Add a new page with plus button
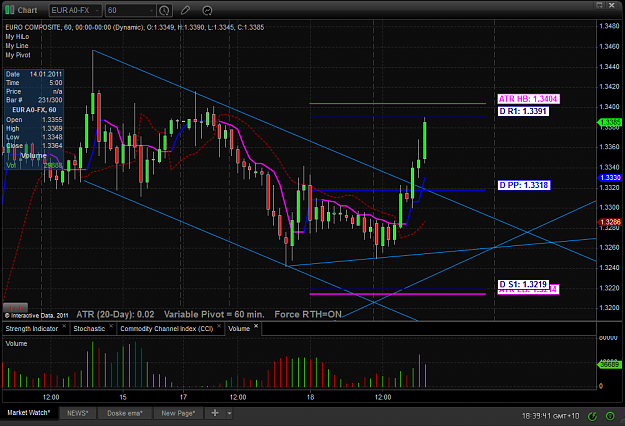The image size is (625, 426). (215, 413)
